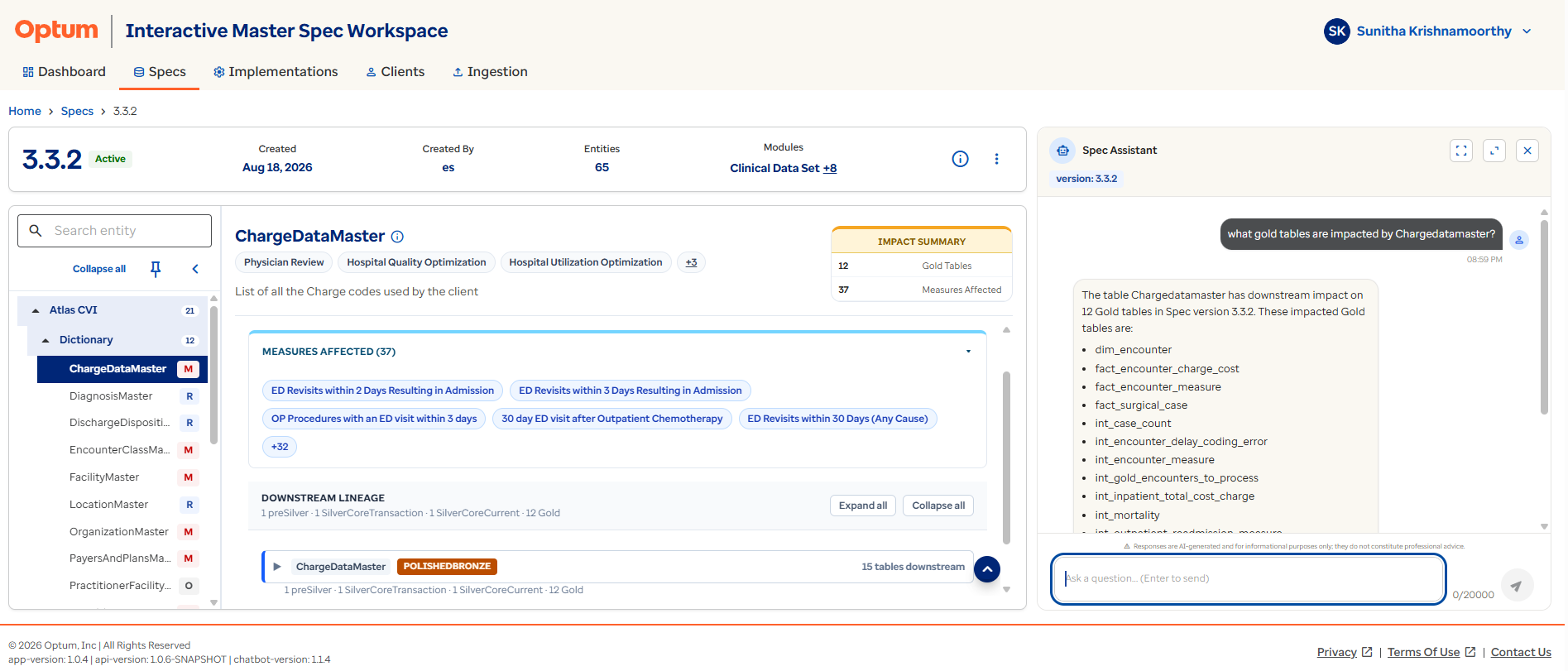Select the Hospital Utilization Optimization chip
1568x671 pixels.
pos(586,262)
